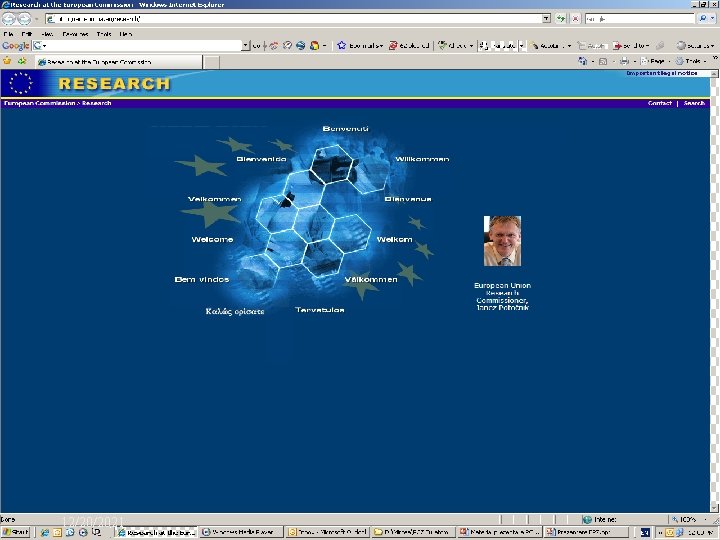Expand the Print options dropdown arrow

[x=634, y=61]
